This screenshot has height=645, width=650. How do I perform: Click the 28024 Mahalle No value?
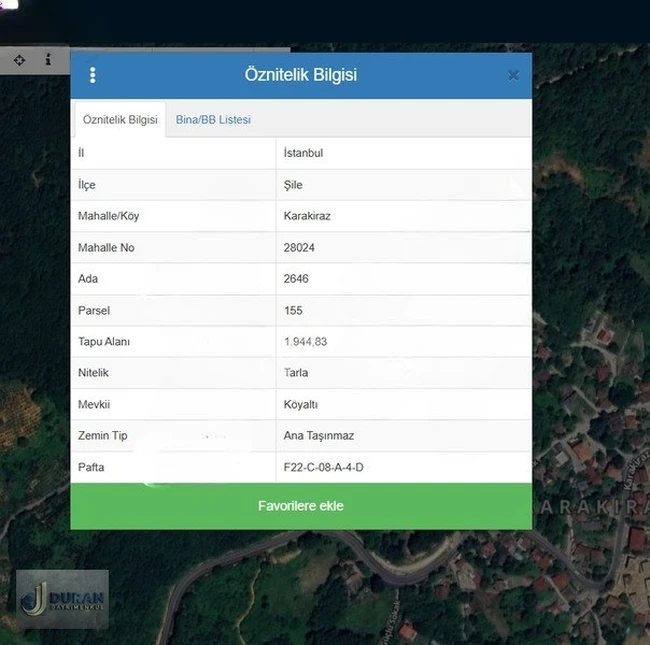[299, 248]
